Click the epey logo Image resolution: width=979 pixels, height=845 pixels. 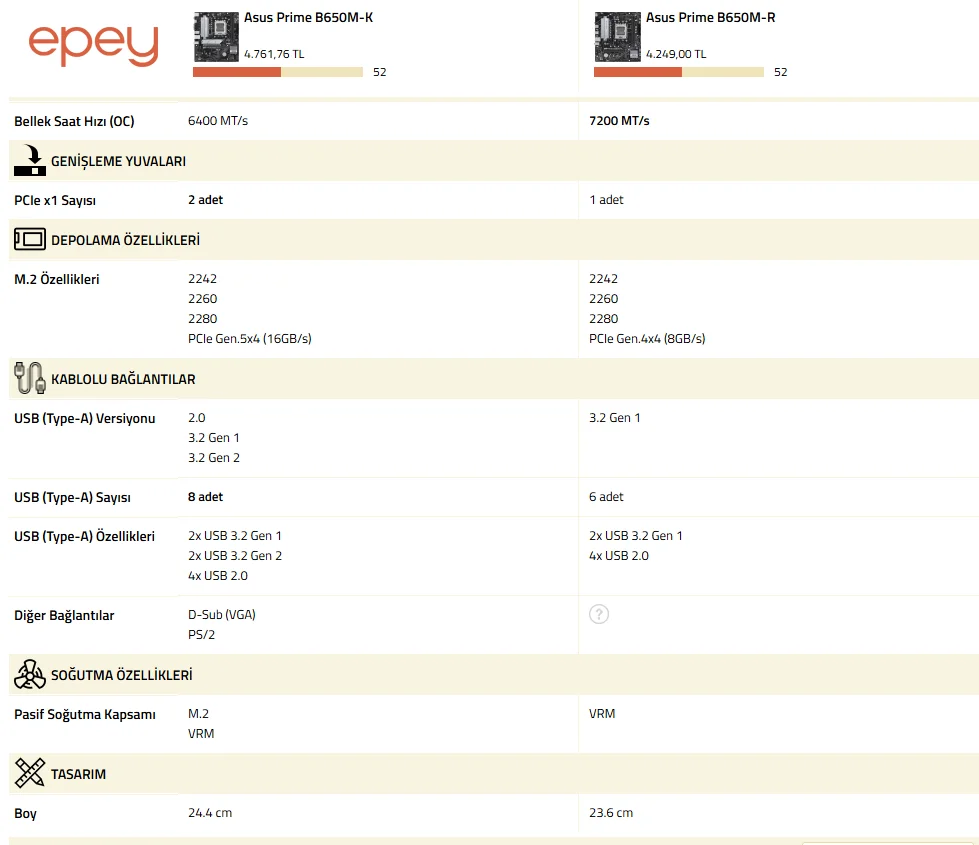point(94,45)
